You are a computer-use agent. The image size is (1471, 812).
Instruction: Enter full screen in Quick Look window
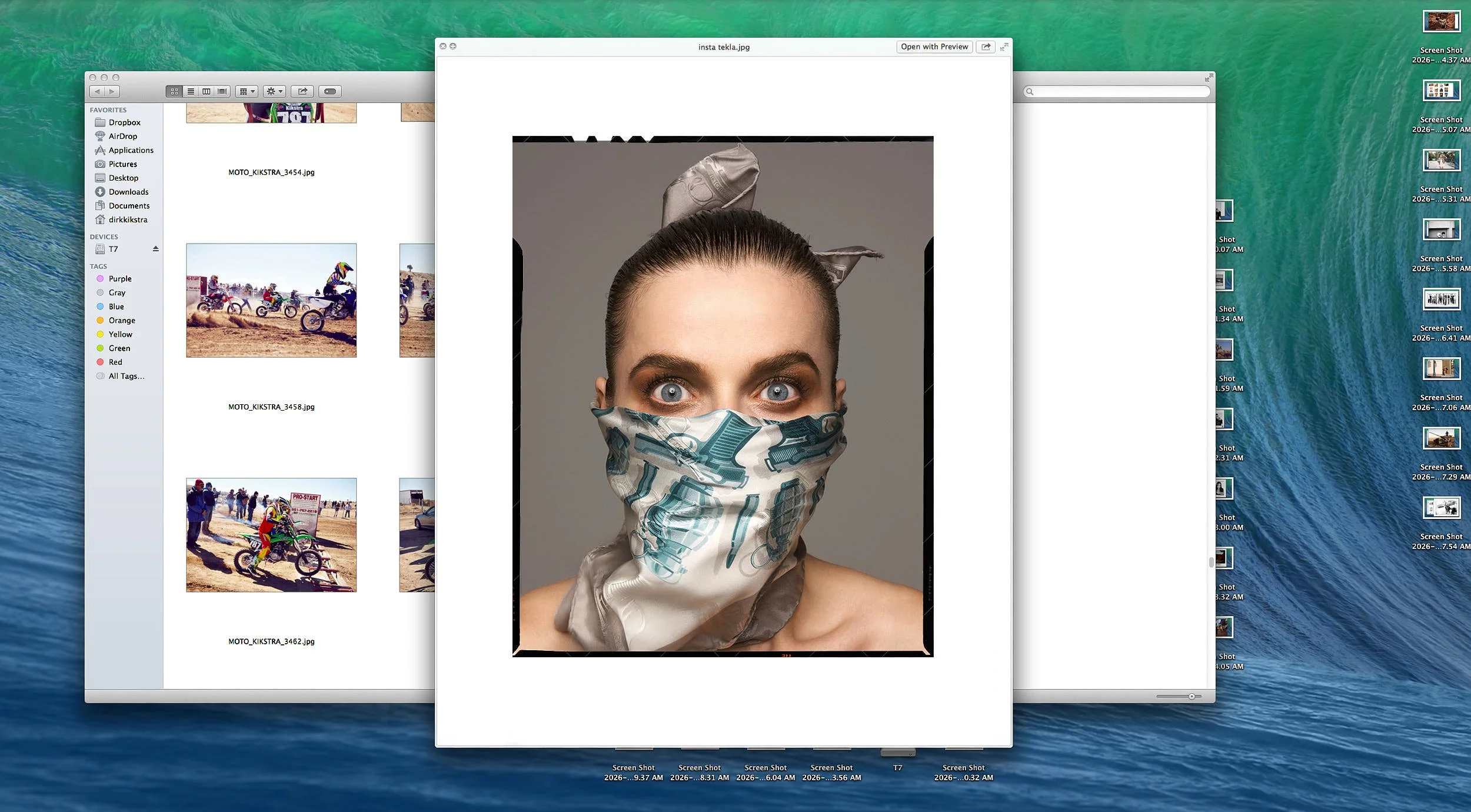[x=1004, y=47]
